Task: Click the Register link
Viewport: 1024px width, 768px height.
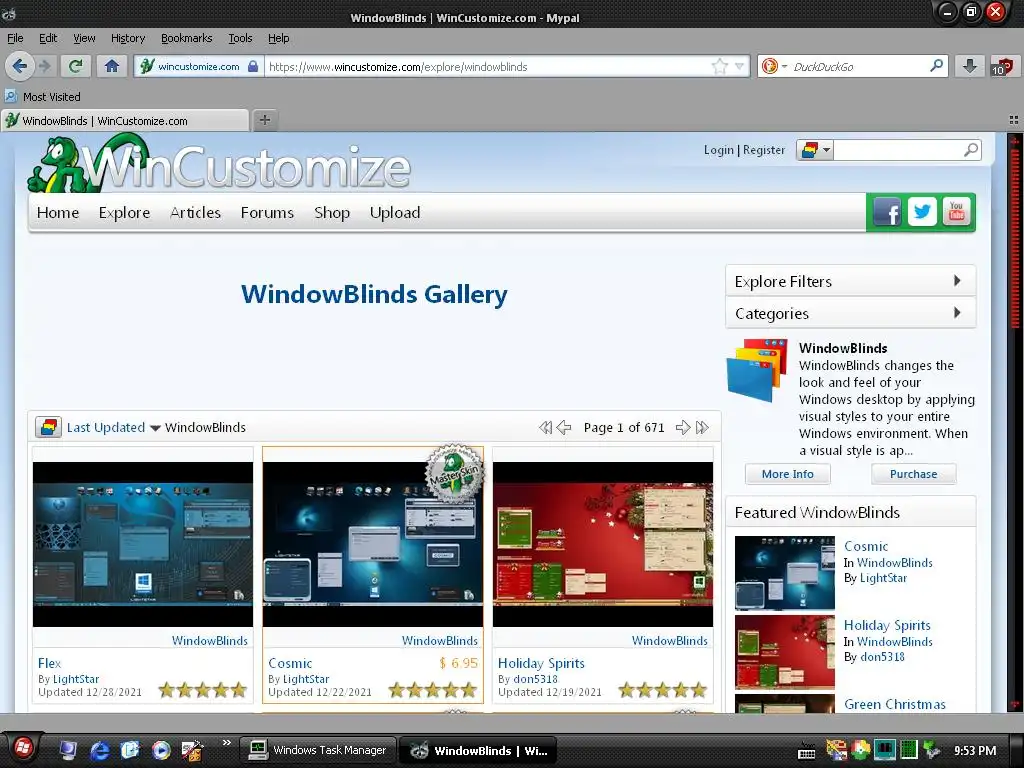Action: coord(764,150)
